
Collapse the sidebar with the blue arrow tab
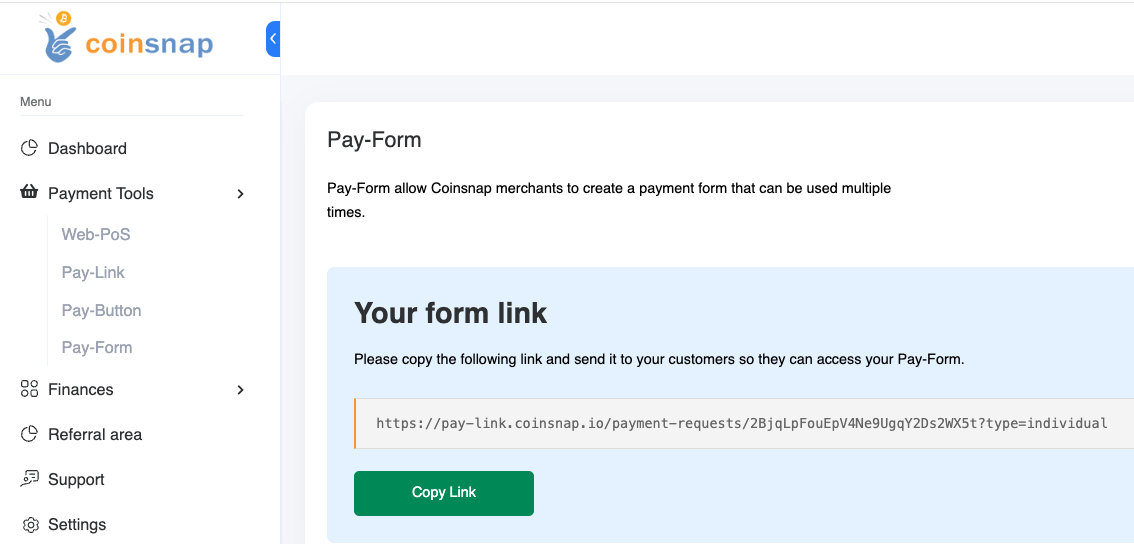[273, 39]
